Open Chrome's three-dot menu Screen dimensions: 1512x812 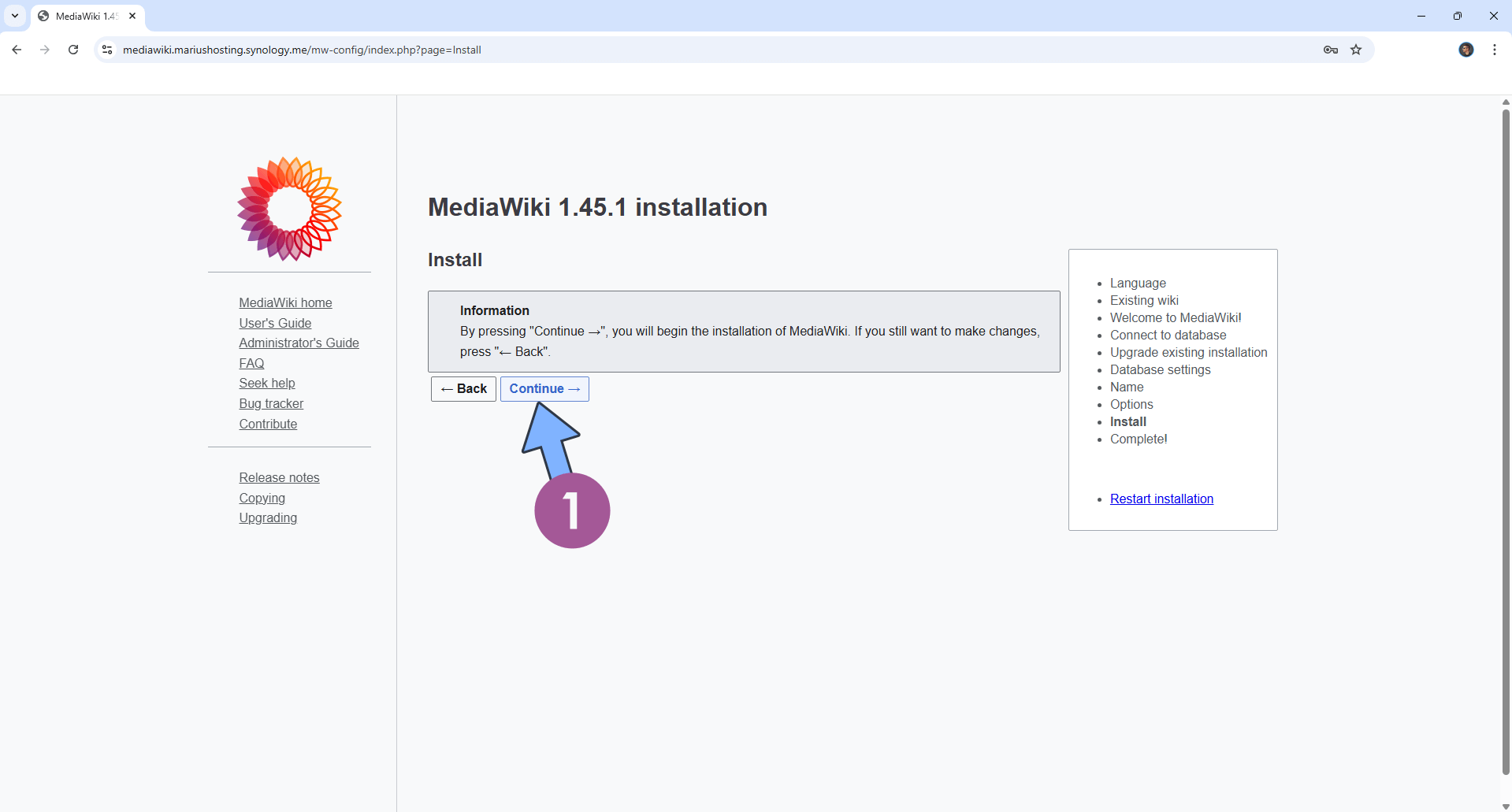(x=1494, y=49)
